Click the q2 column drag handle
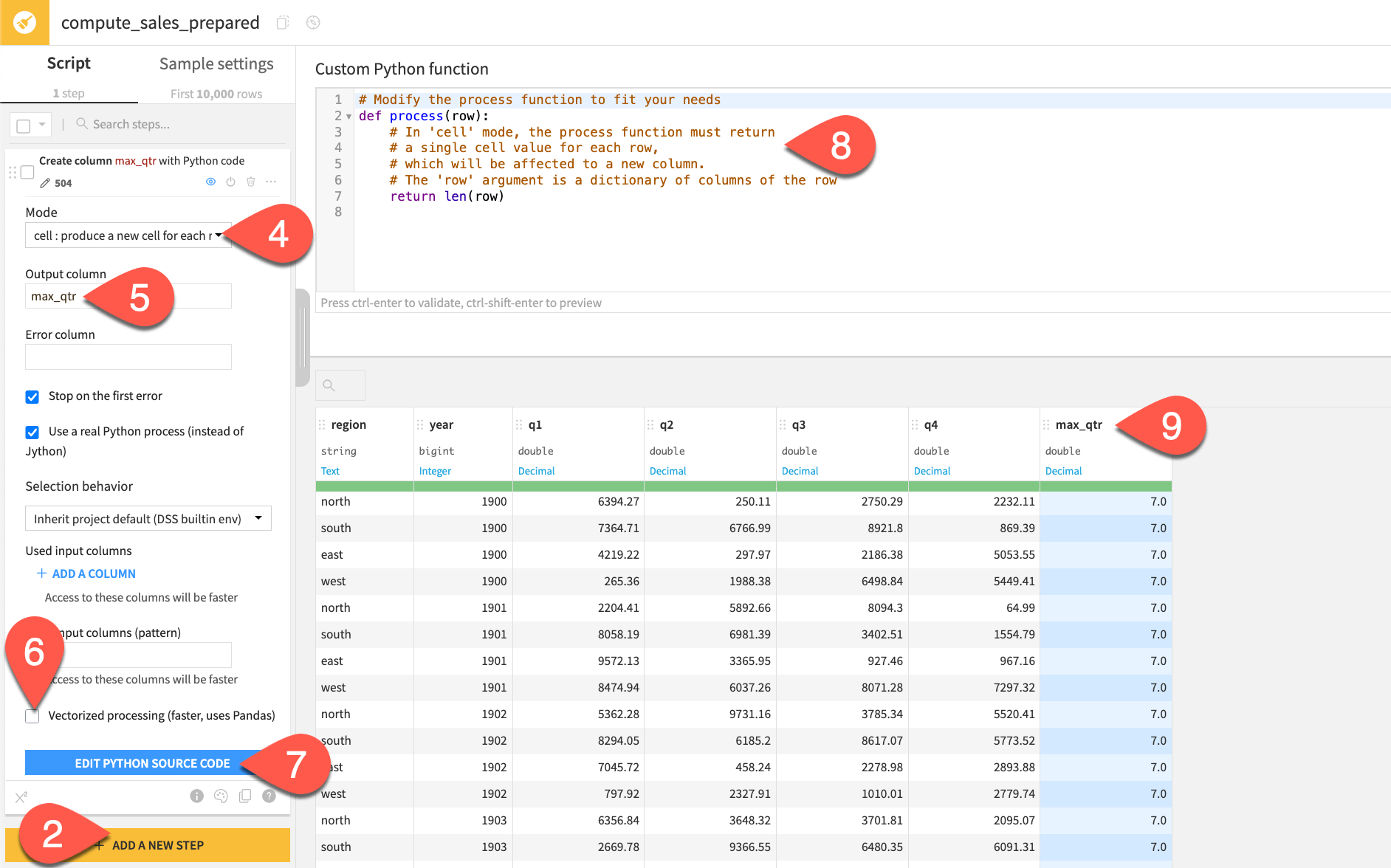Screen dimensions: 1391x868 pyautogui.click(x=650, y=425)
